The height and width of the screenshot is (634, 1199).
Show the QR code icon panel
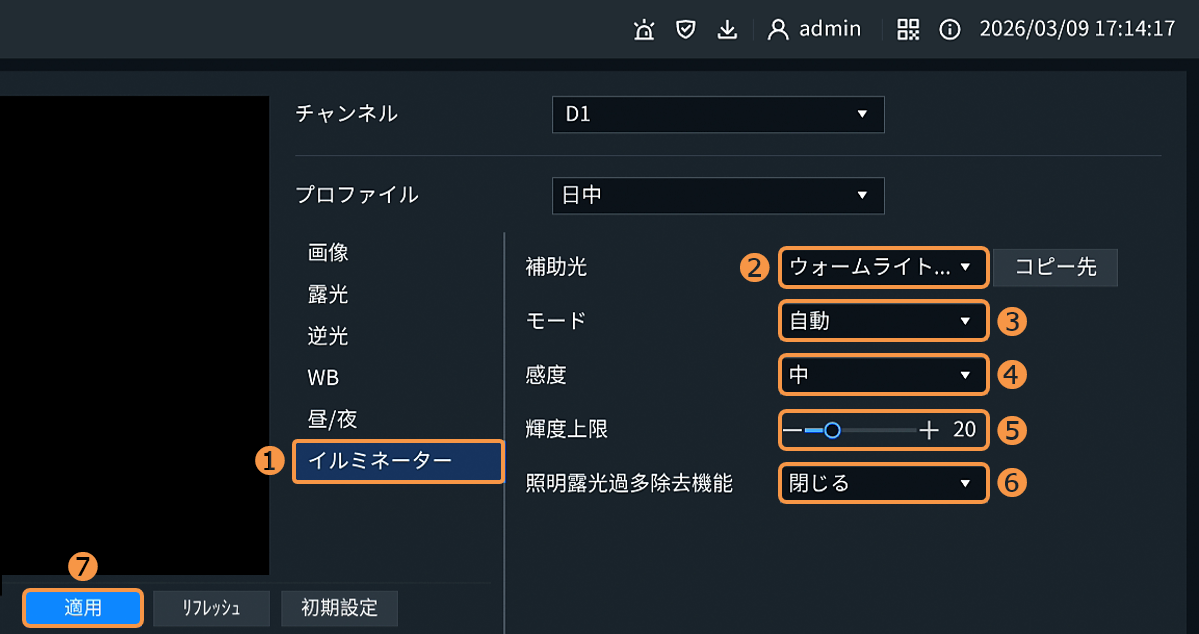point(908,30)
